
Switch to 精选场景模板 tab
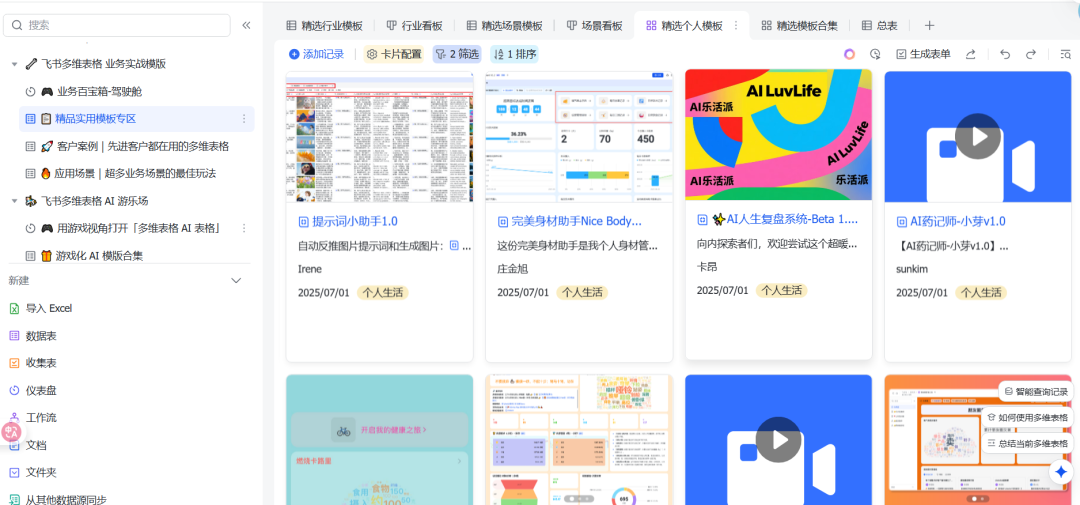[505, 25]
